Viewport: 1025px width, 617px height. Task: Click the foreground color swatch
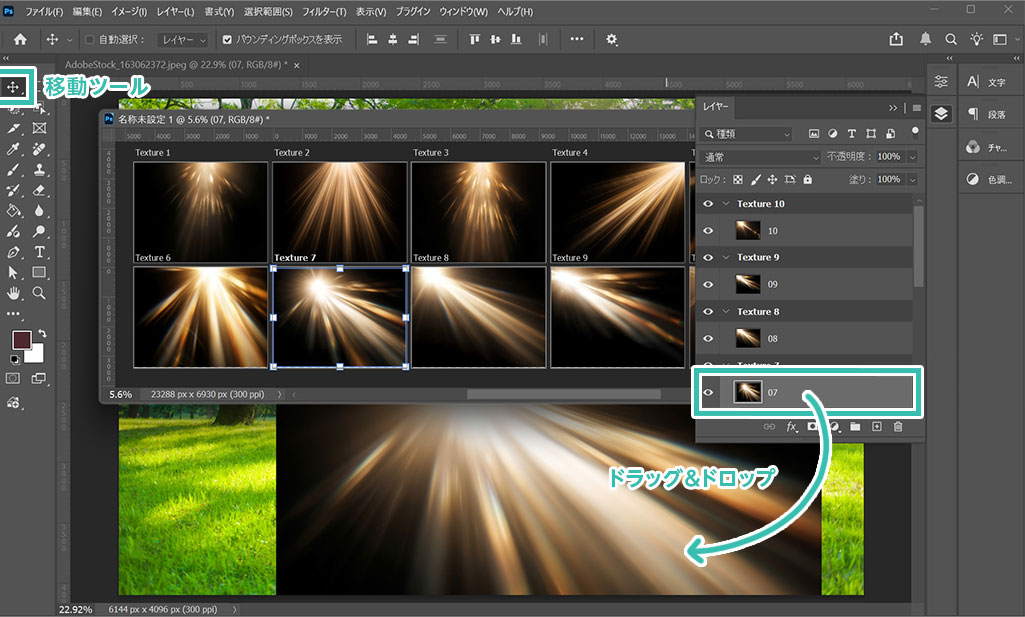[x=21, y=340]
